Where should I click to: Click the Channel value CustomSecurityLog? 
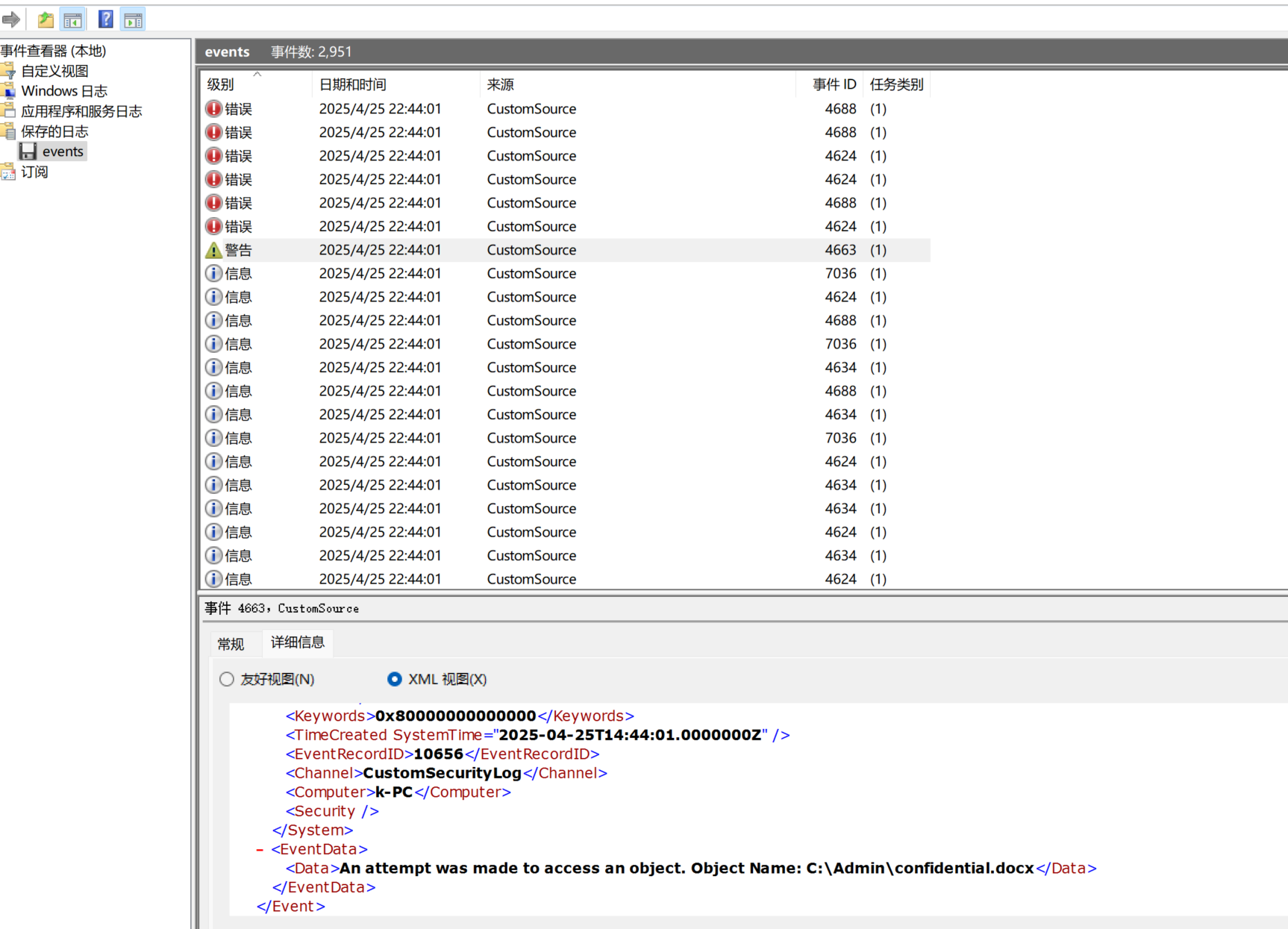pyautogui.click(x=442, y=773)
